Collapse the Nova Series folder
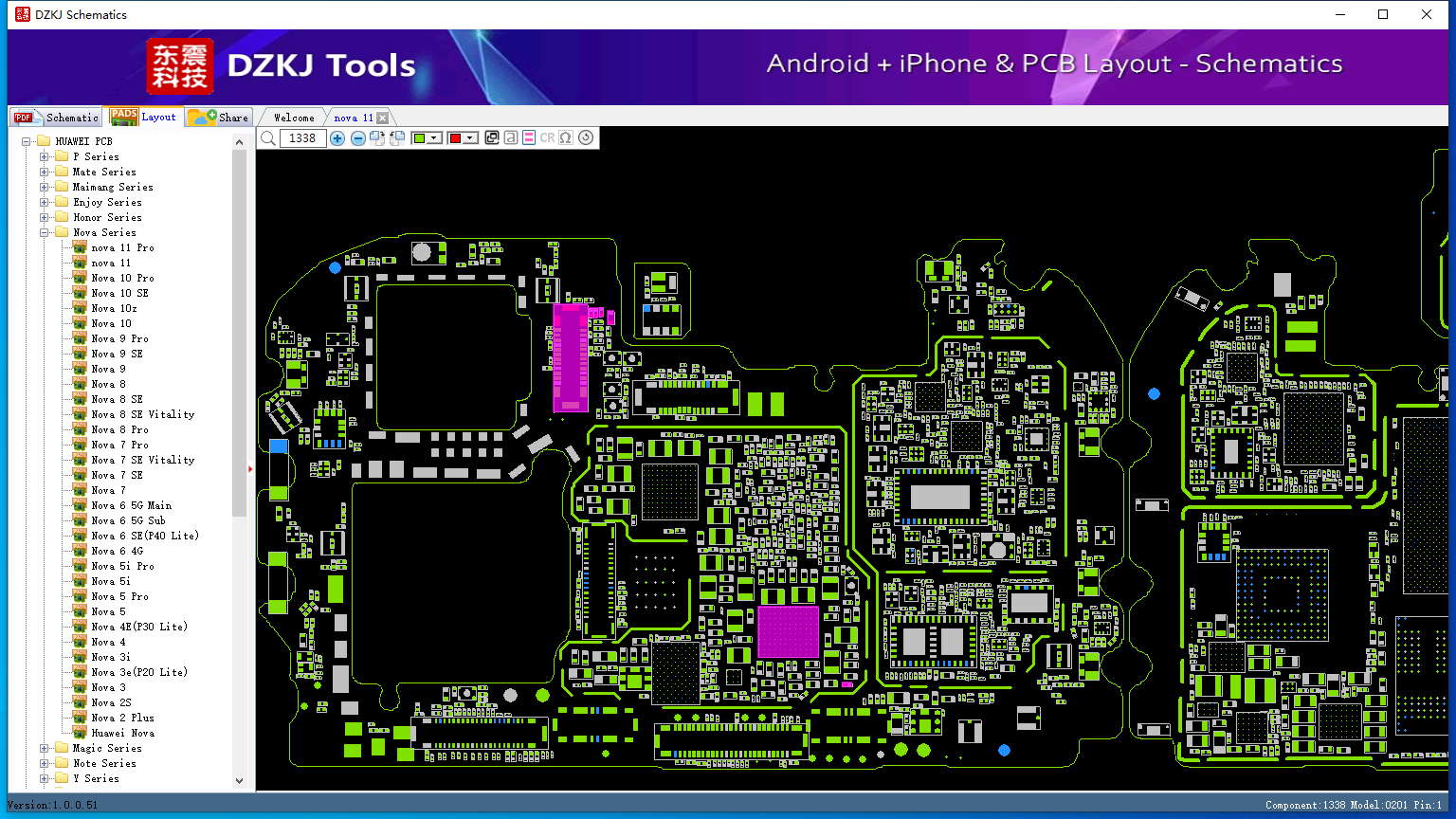The height and width of the screenshot is (819, 1456). (45, 232)
